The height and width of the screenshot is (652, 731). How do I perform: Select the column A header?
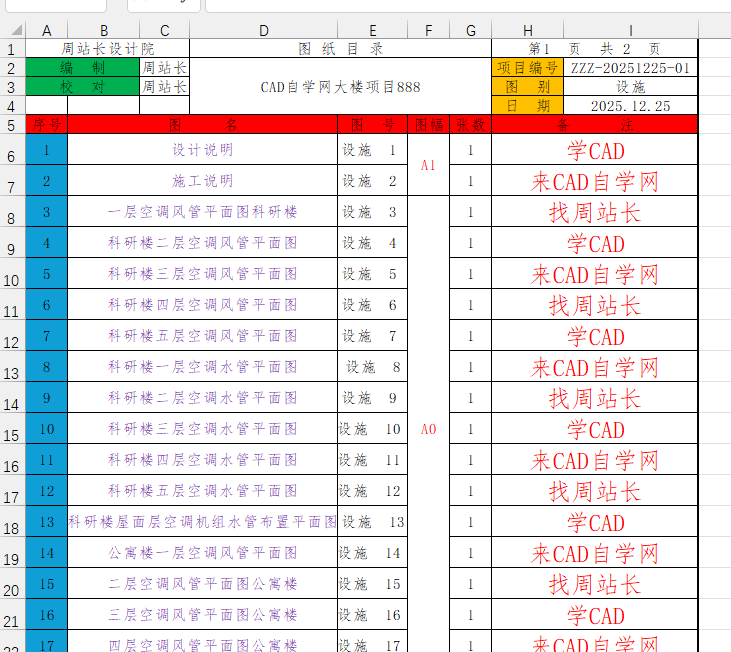coord(46,30)
